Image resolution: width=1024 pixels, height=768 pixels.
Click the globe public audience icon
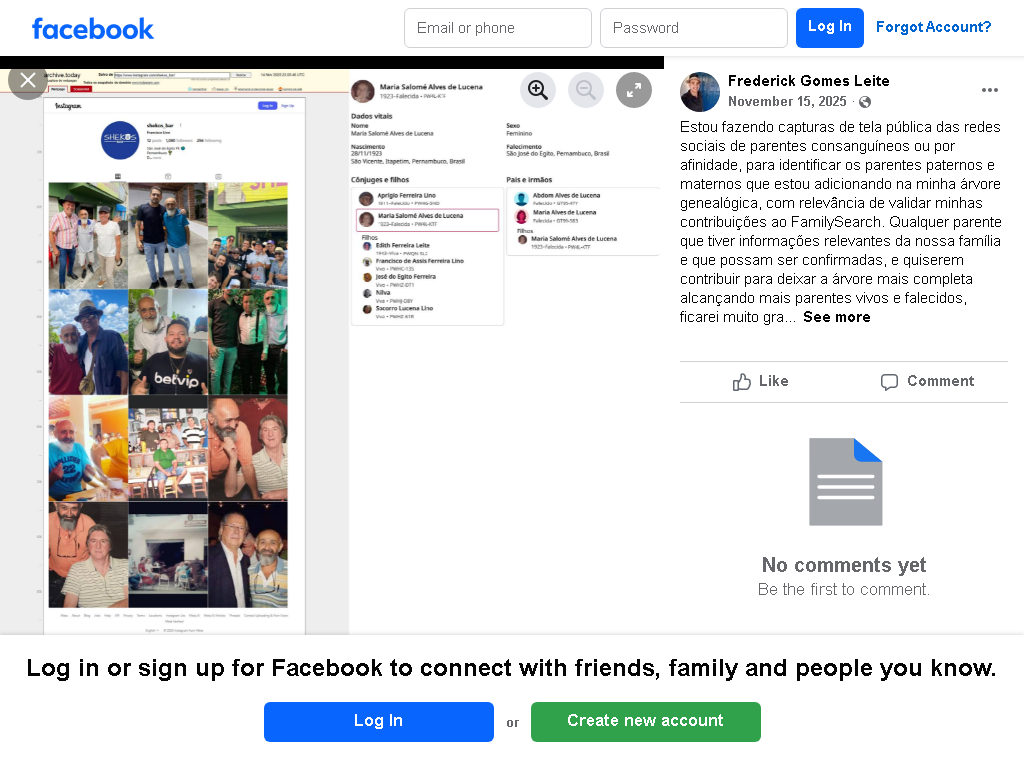[865, 102]
